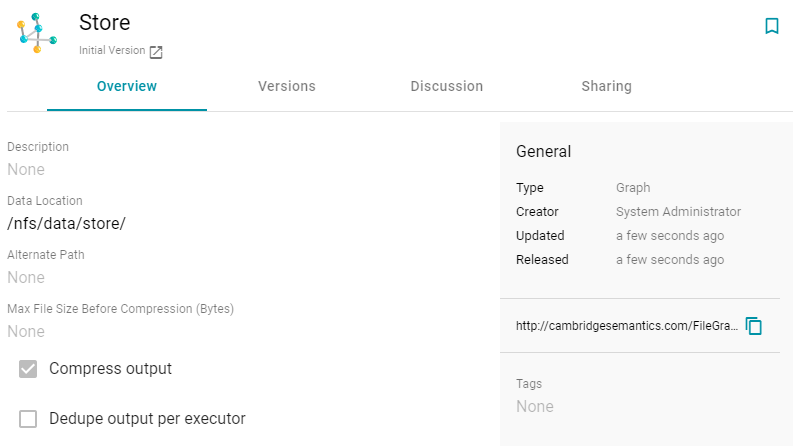Add tags in the Tags None field
Image resolution: width=793 pixels, height=446 pixels.
click(x=535, y=407)
